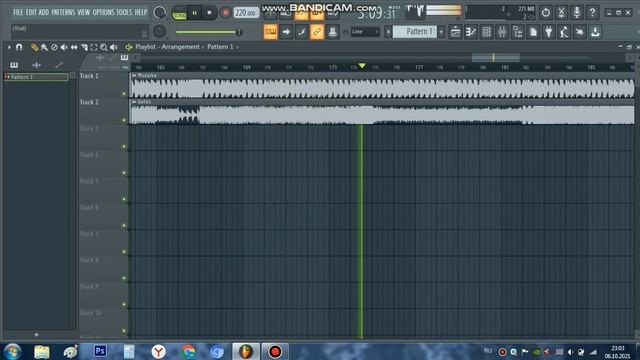Click the save/export download arrow icon
The width and height of the screenshot is (640, 360).
(x=595, y=32)
